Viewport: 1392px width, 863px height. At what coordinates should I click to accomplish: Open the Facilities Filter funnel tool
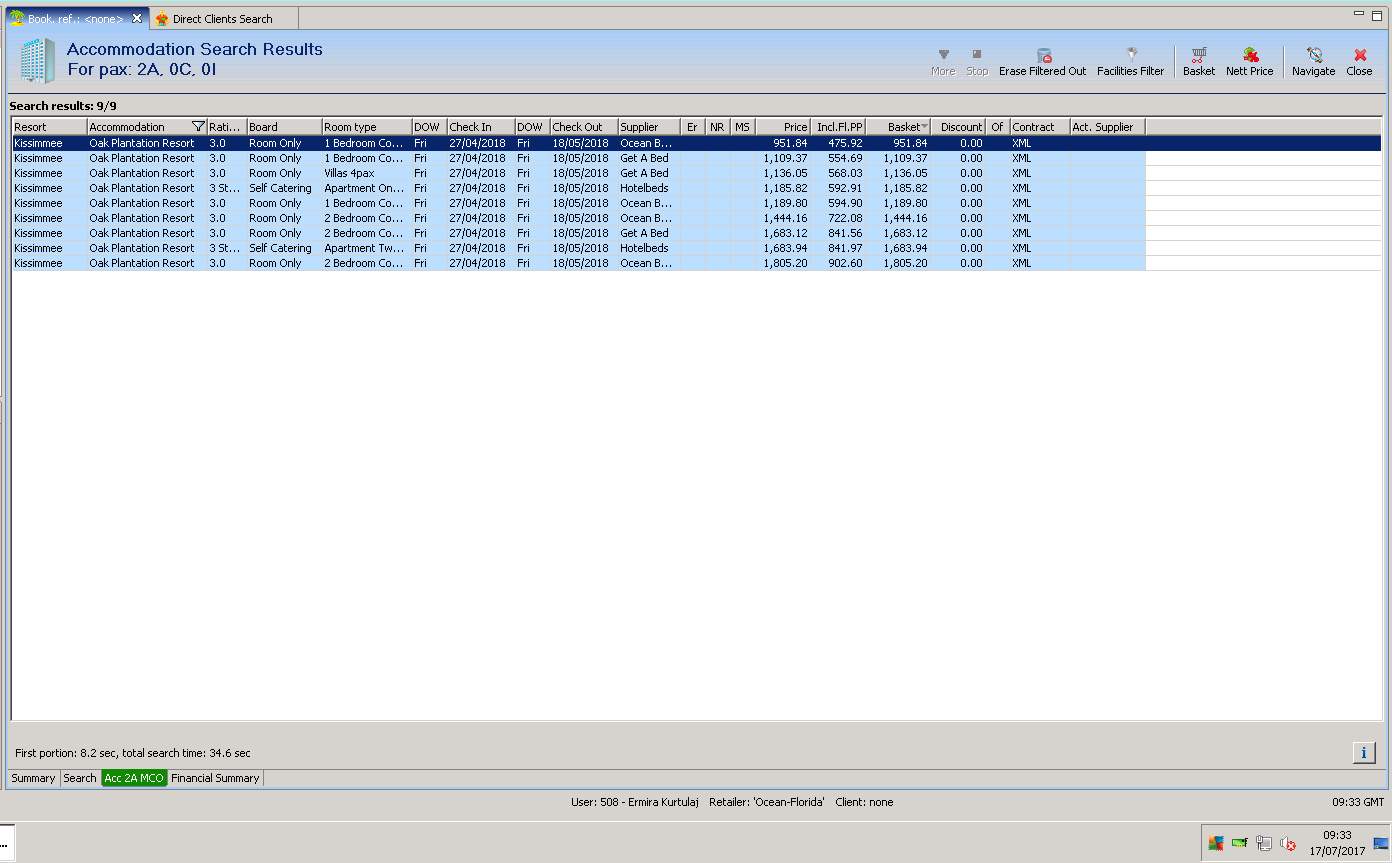coord(1131,55)
